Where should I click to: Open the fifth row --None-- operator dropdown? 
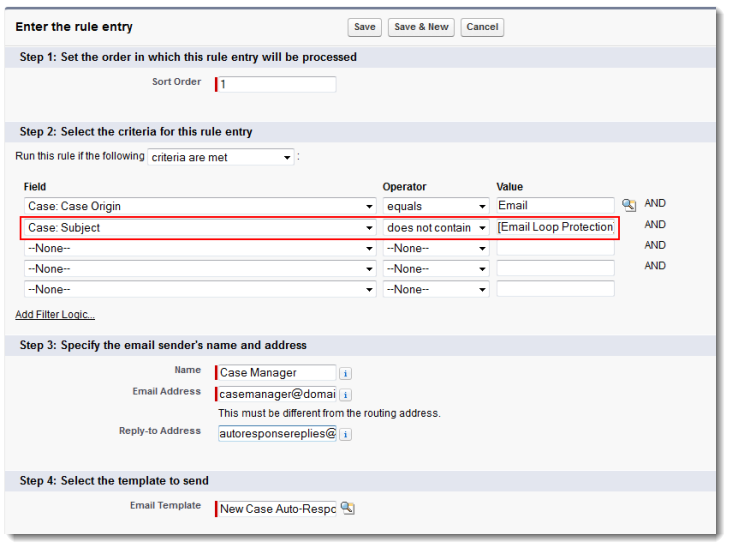pos(436,289)
